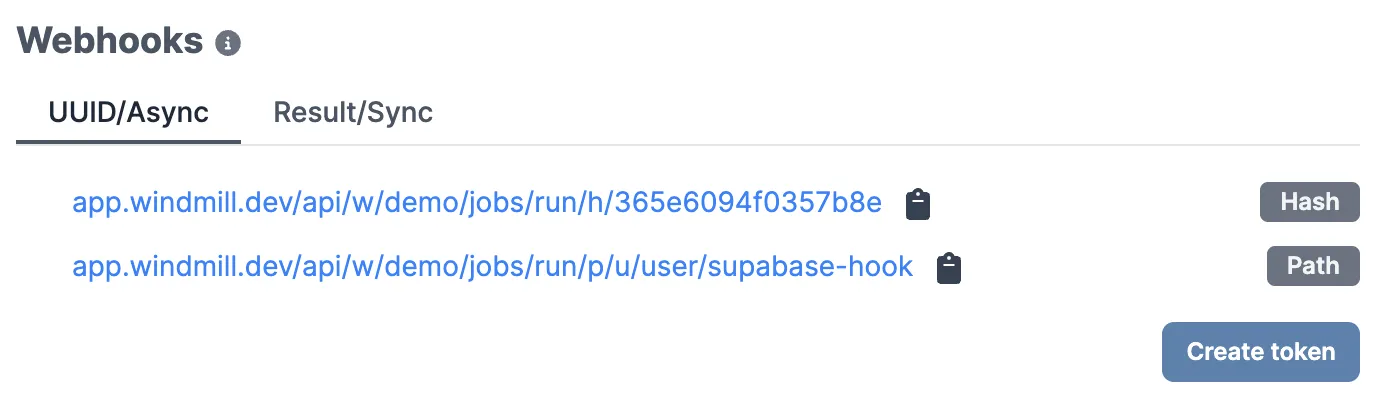This screenshot has width=1394, height=404.
Task: Select the underlined UUID/Async tab
Action: click(129, 112)
